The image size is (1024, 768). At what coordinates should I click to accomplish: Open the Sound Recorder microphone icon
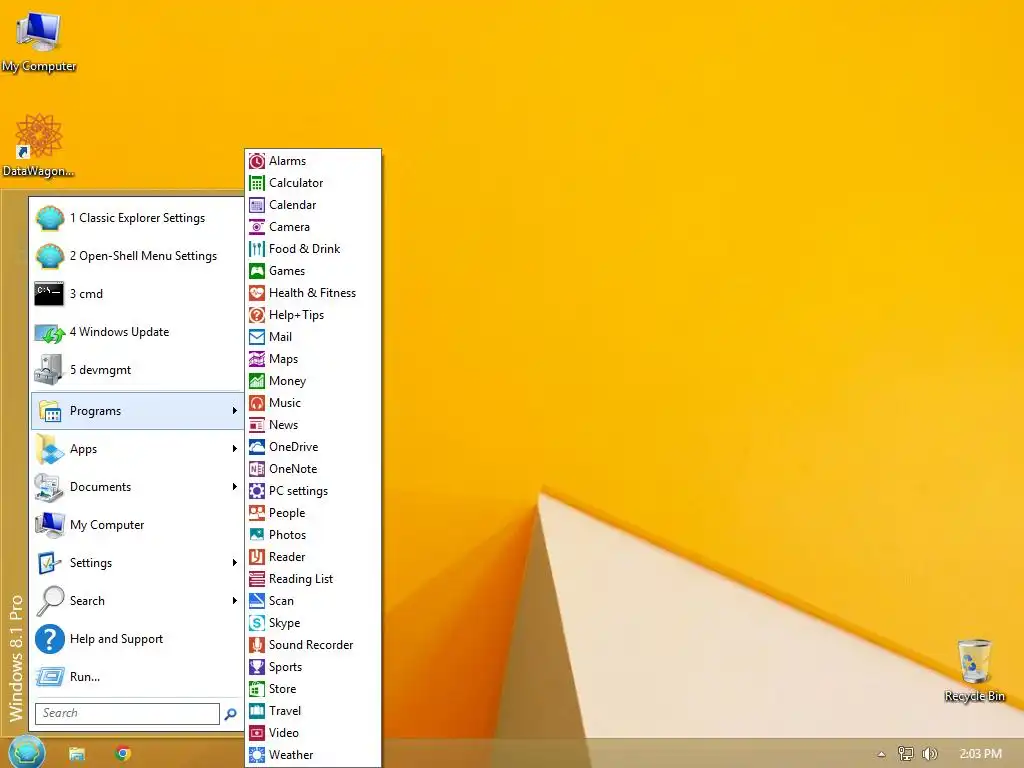coord(257,645)
